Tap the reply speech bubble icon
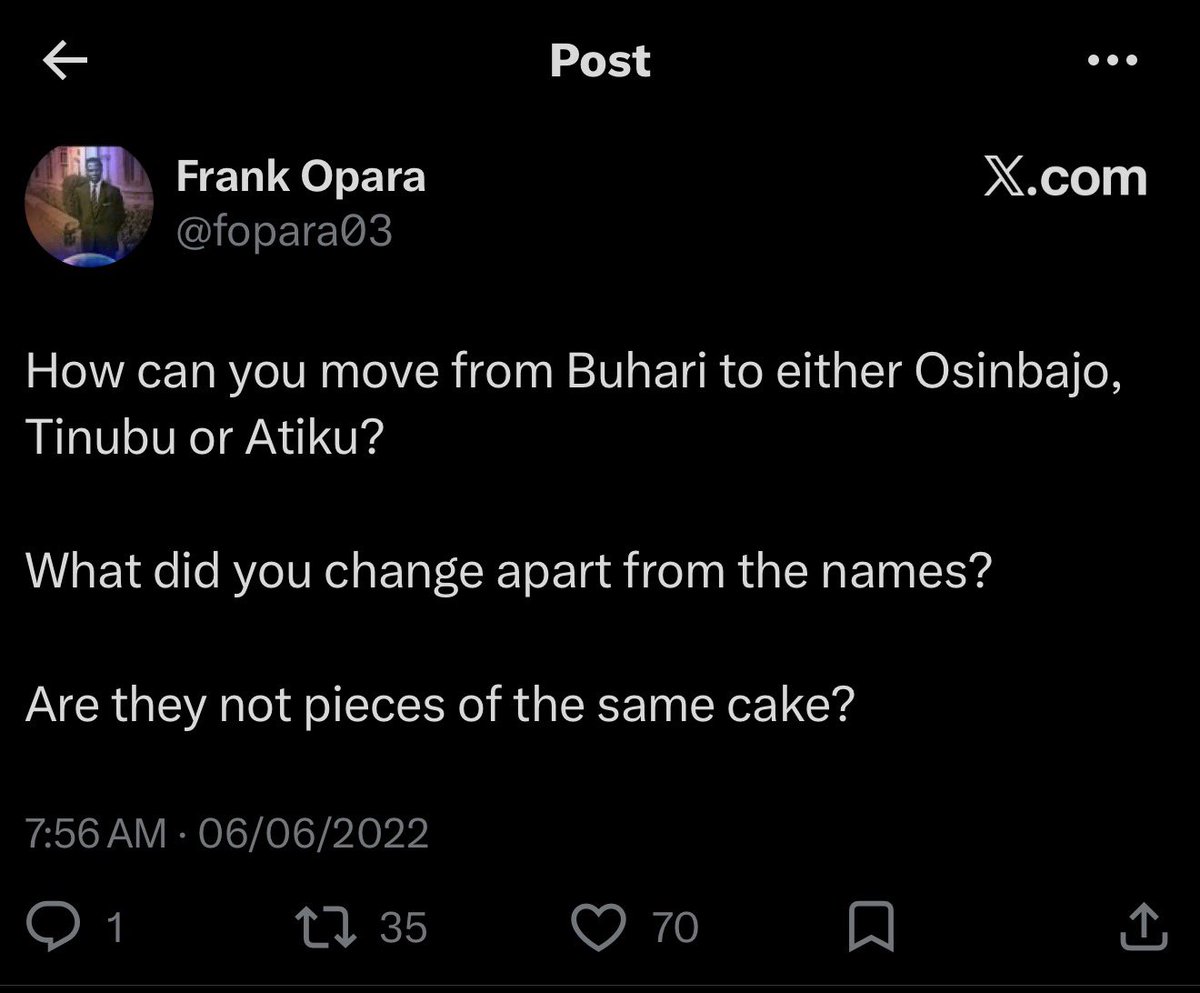This screenshot has width=1200, height=993. click(72, 927)
